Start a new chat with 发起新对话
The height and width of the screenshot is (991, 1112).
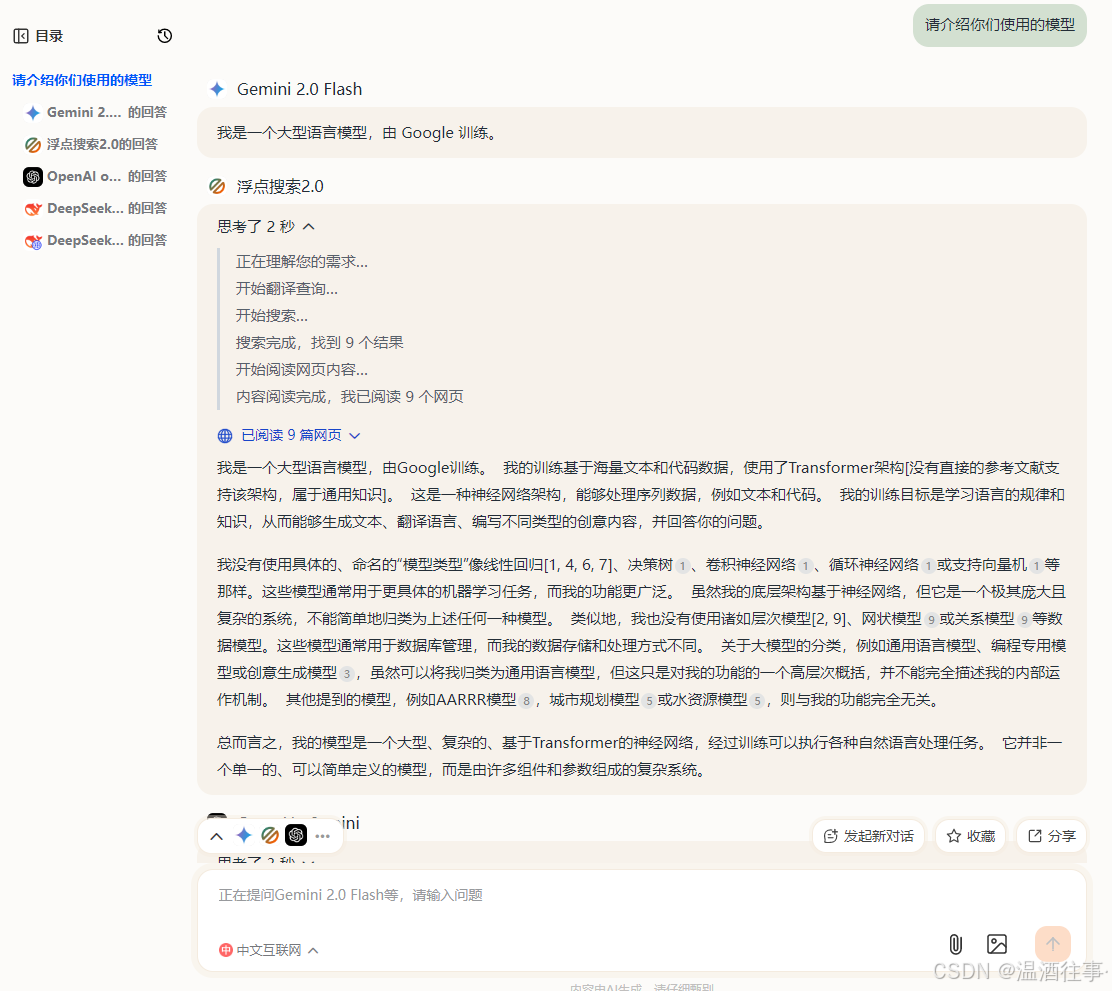pos(868,836)
